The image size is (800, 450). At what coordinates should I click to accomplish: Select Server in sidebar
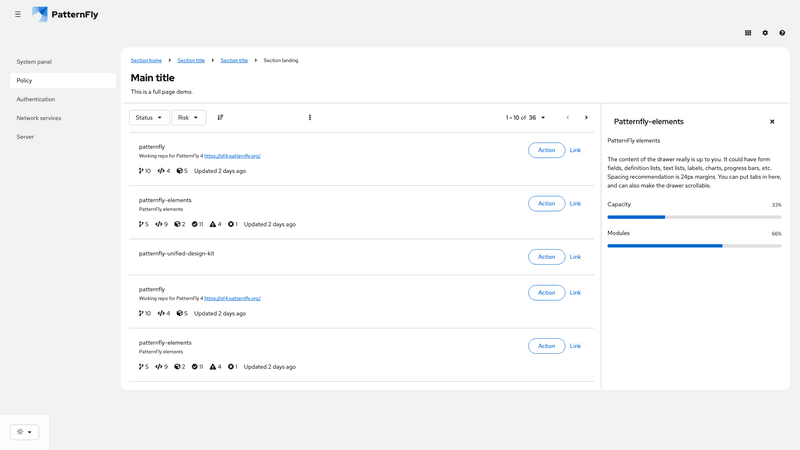click(63, 137)
